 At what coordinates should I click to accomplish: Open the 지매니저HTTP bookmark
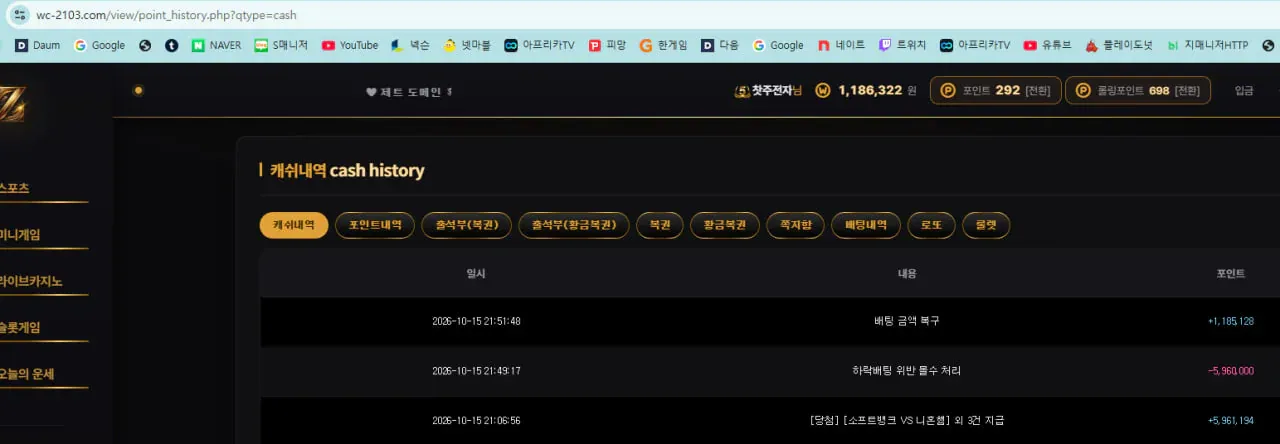[1207, 45]
